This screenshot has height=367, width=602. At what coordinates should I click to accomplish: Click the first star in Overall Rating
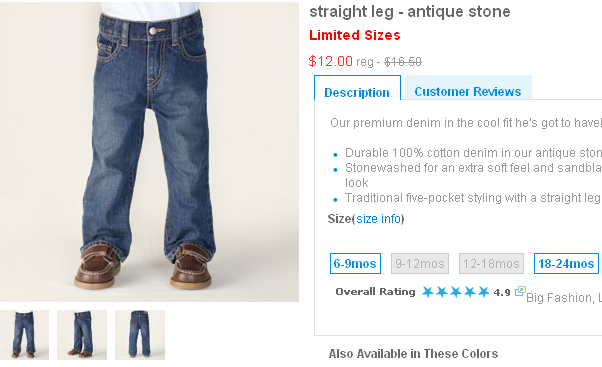point(427,292)
